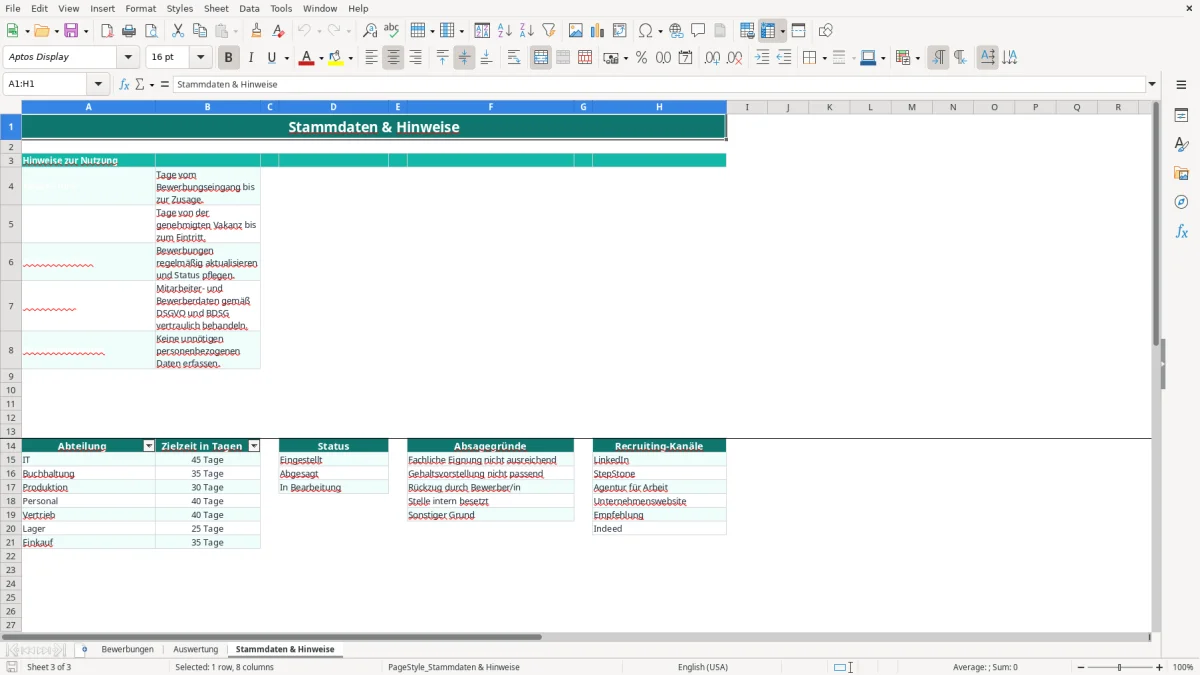Screen dimensions: 1200x675
Task: Open the sidebar Properties panel
Action: (x=1181, y=116)
